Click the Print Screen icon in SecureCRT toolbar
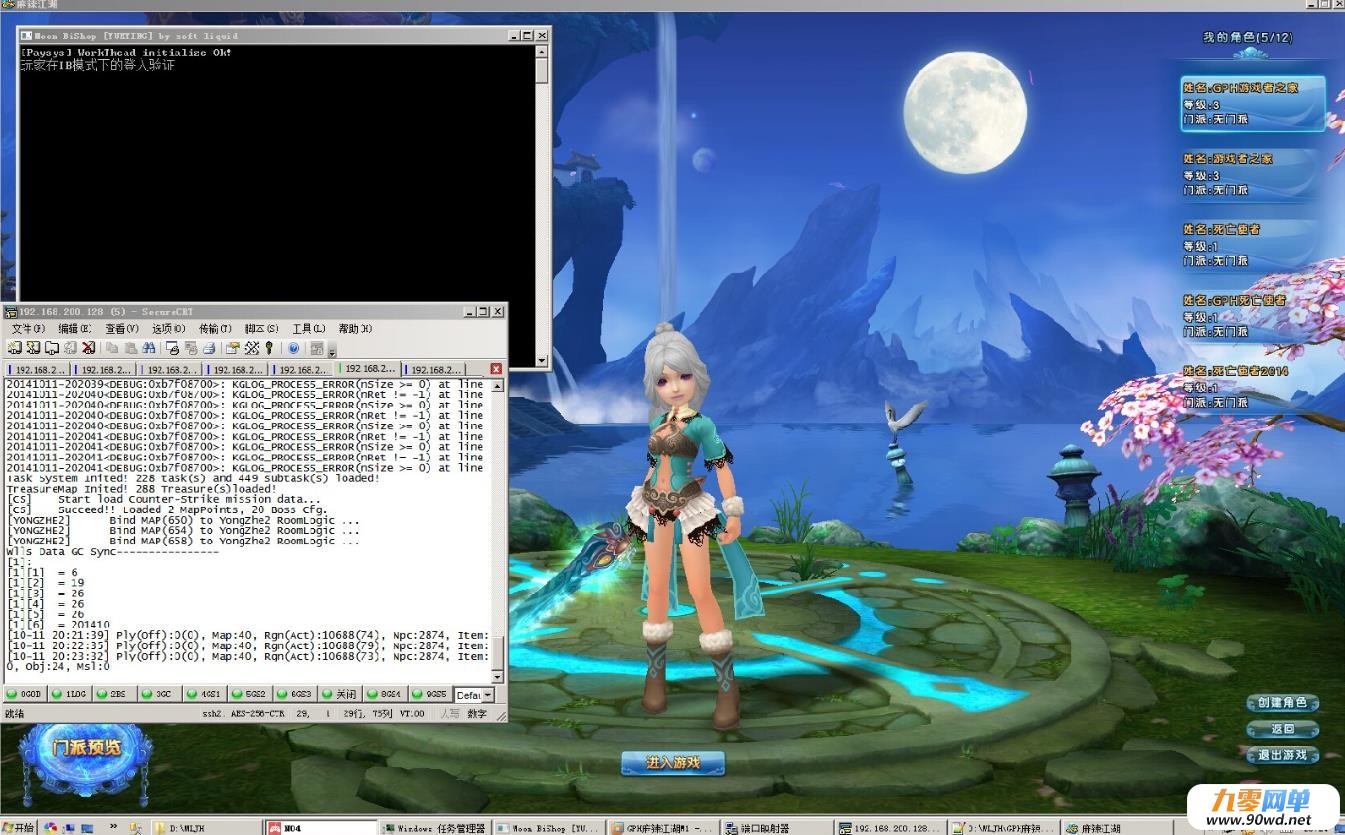This screenshot has width=1345, height=835. (x=172, y=348)
